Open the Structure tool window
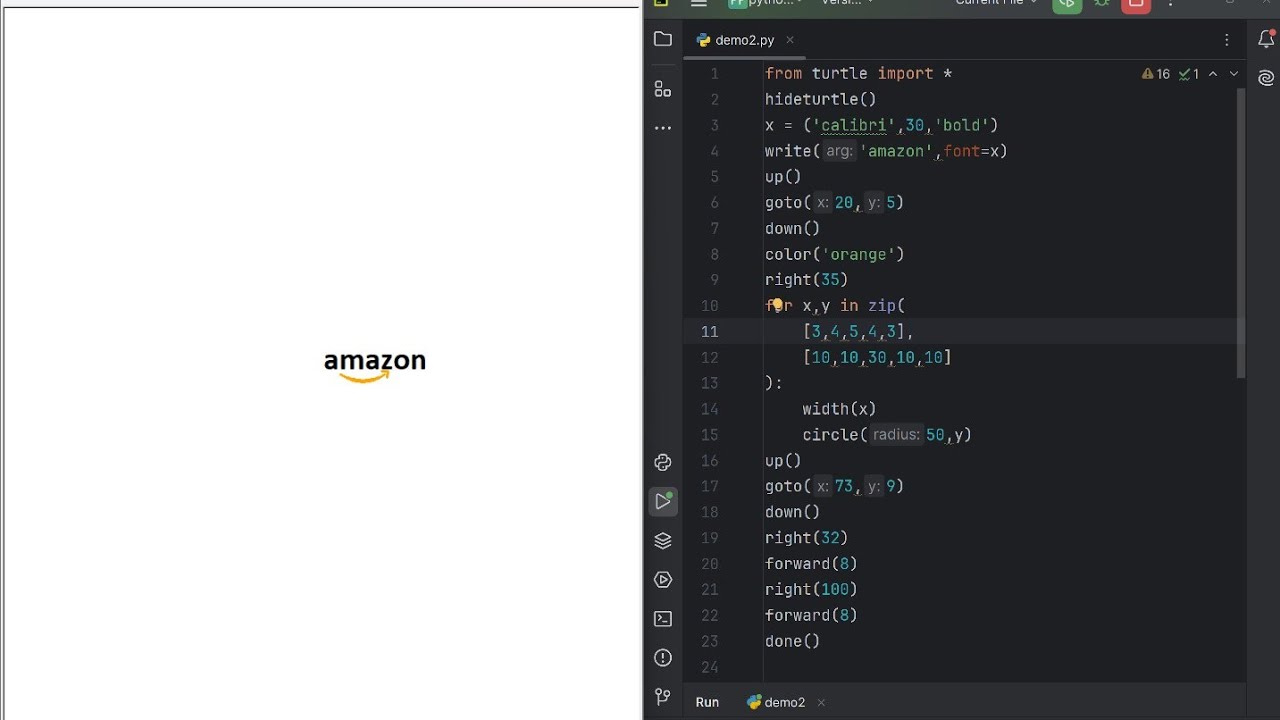Image resolution: width=1280 pixels, height=720 pixels. (662, 89)
